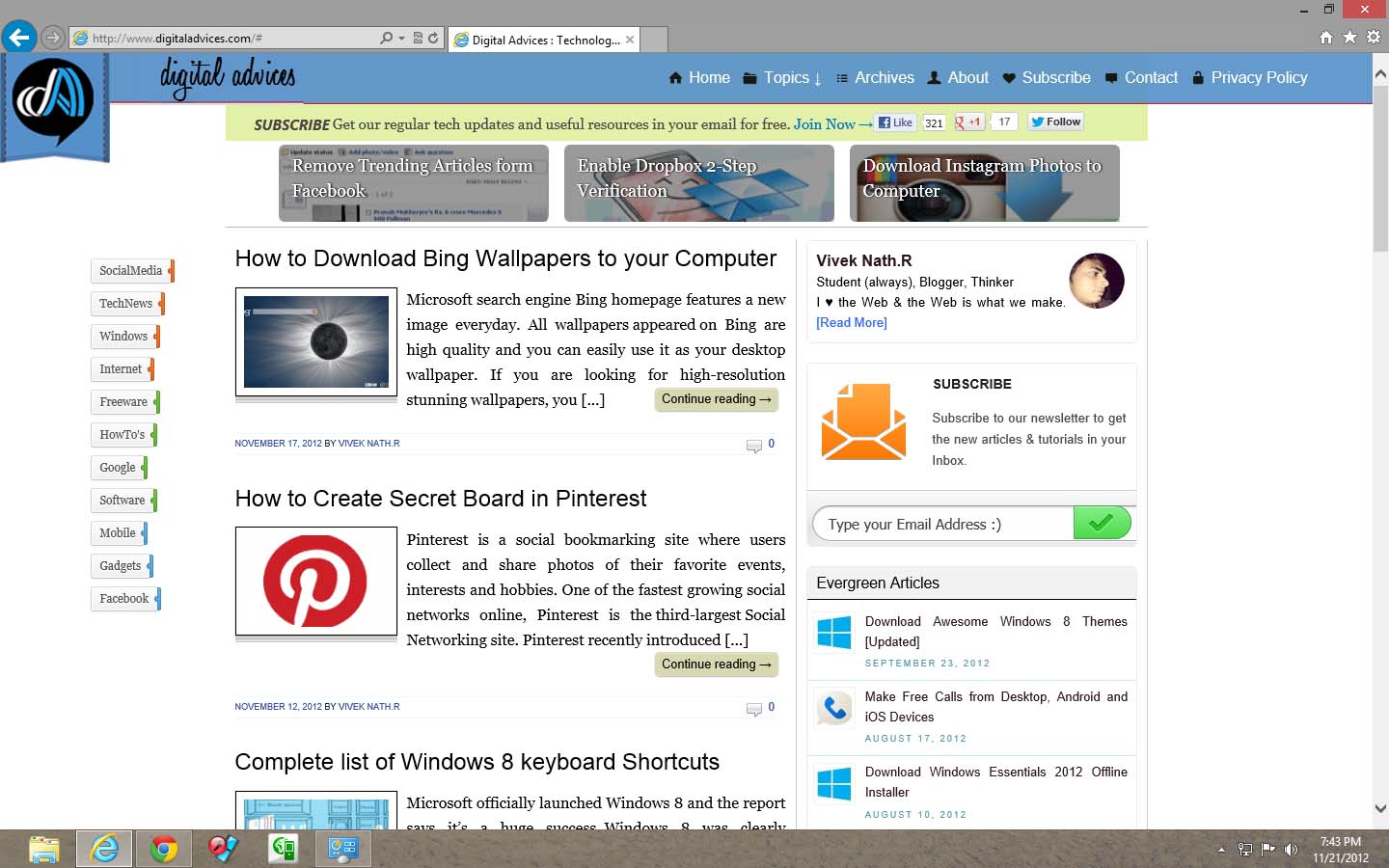Select the Freeware category tag
Screen dimensions: 1389x868
(125, 402)
